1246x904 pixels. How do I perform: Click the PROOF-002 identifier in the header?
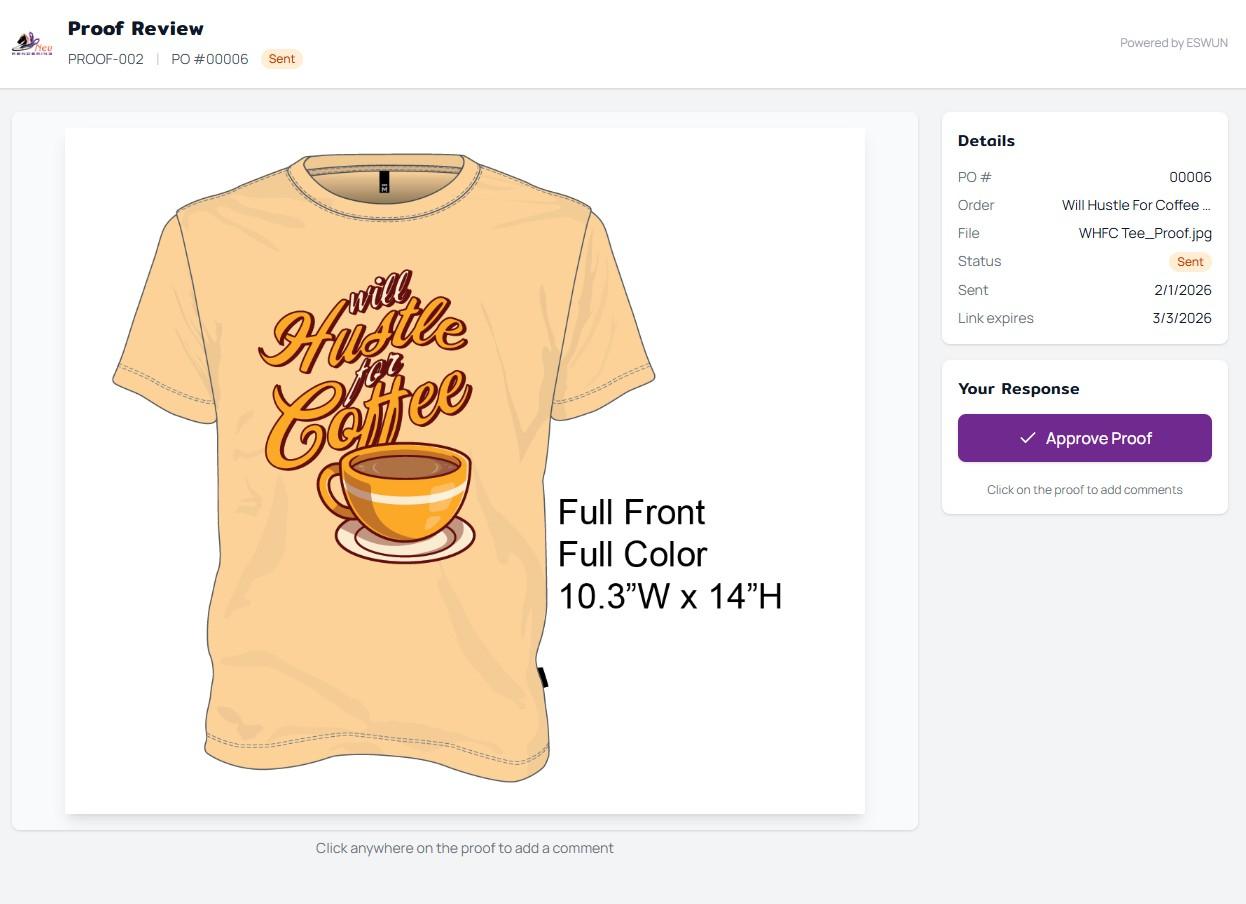point(106,59)
